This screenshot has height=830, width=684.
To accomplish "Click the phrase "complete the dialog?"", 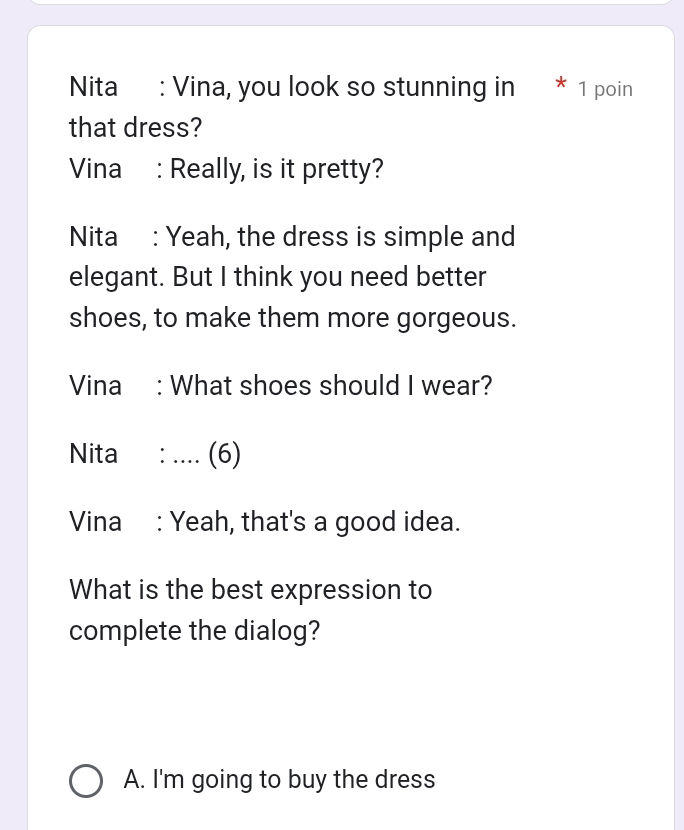I will [x=194, y=631].
